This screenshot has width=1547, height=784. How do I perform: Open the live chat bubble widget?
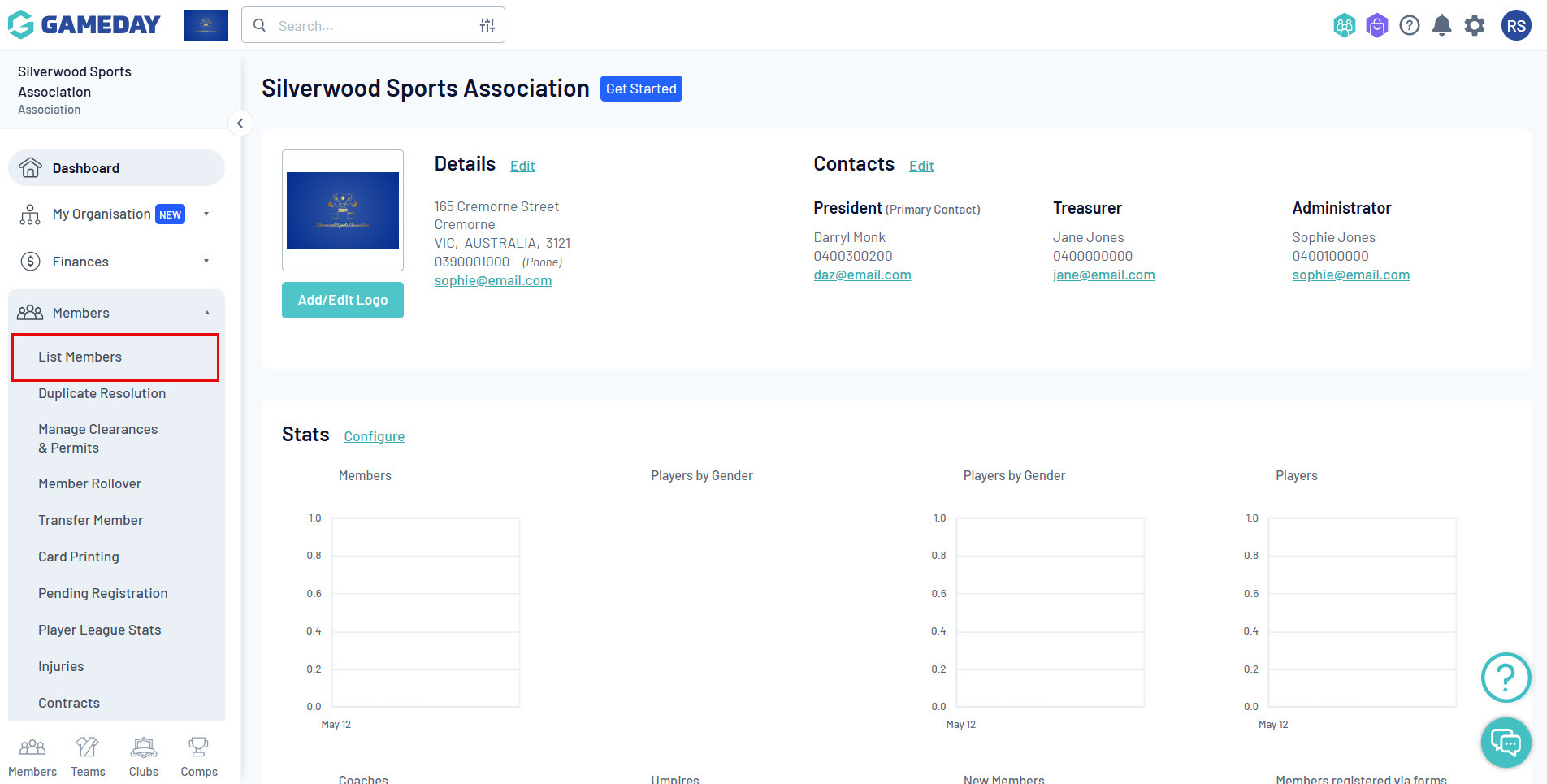tap(1506, 742)
